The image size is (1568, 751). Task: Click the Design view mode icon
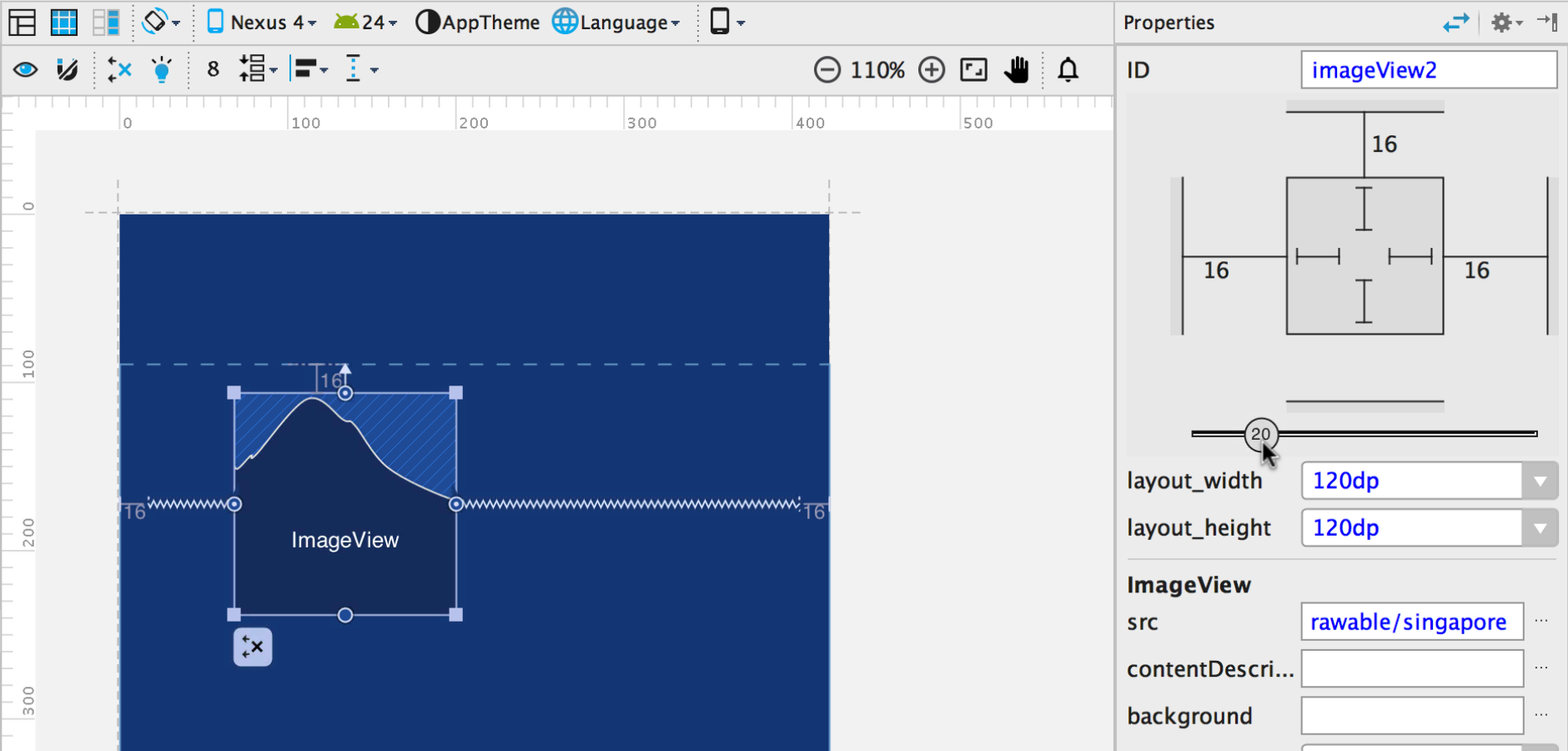(23, 23)
